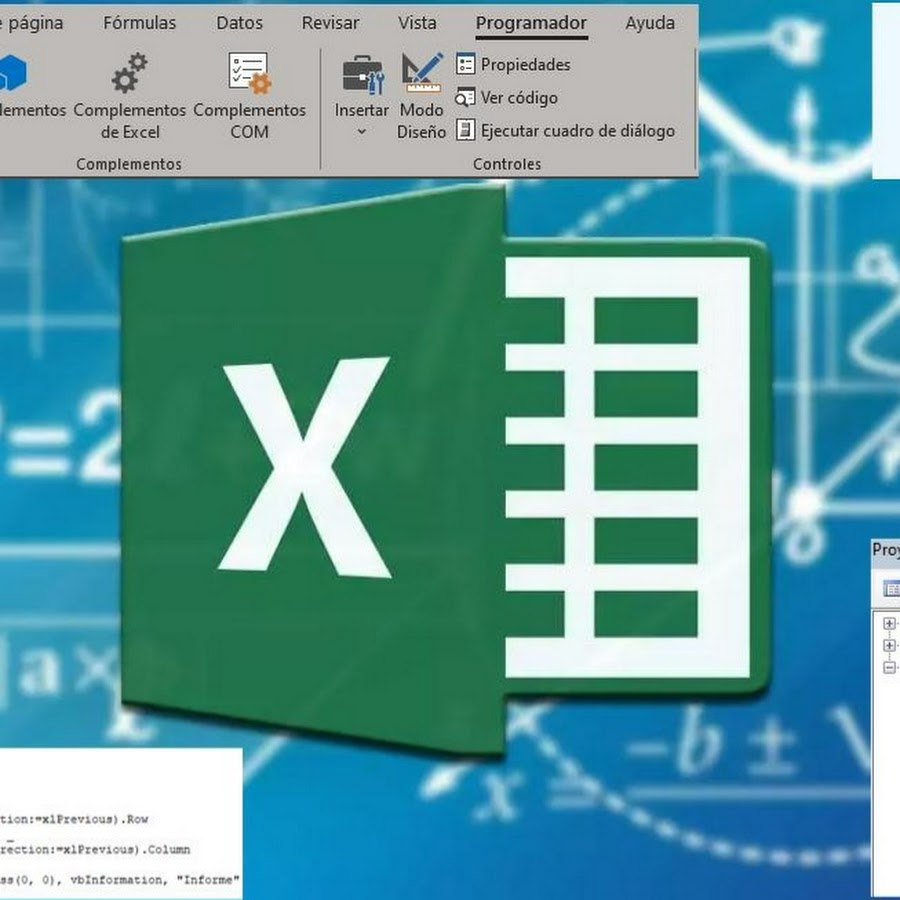900x900 pixels.
Task: Expand the Insertar dropdown arrow
Action: 362,132
